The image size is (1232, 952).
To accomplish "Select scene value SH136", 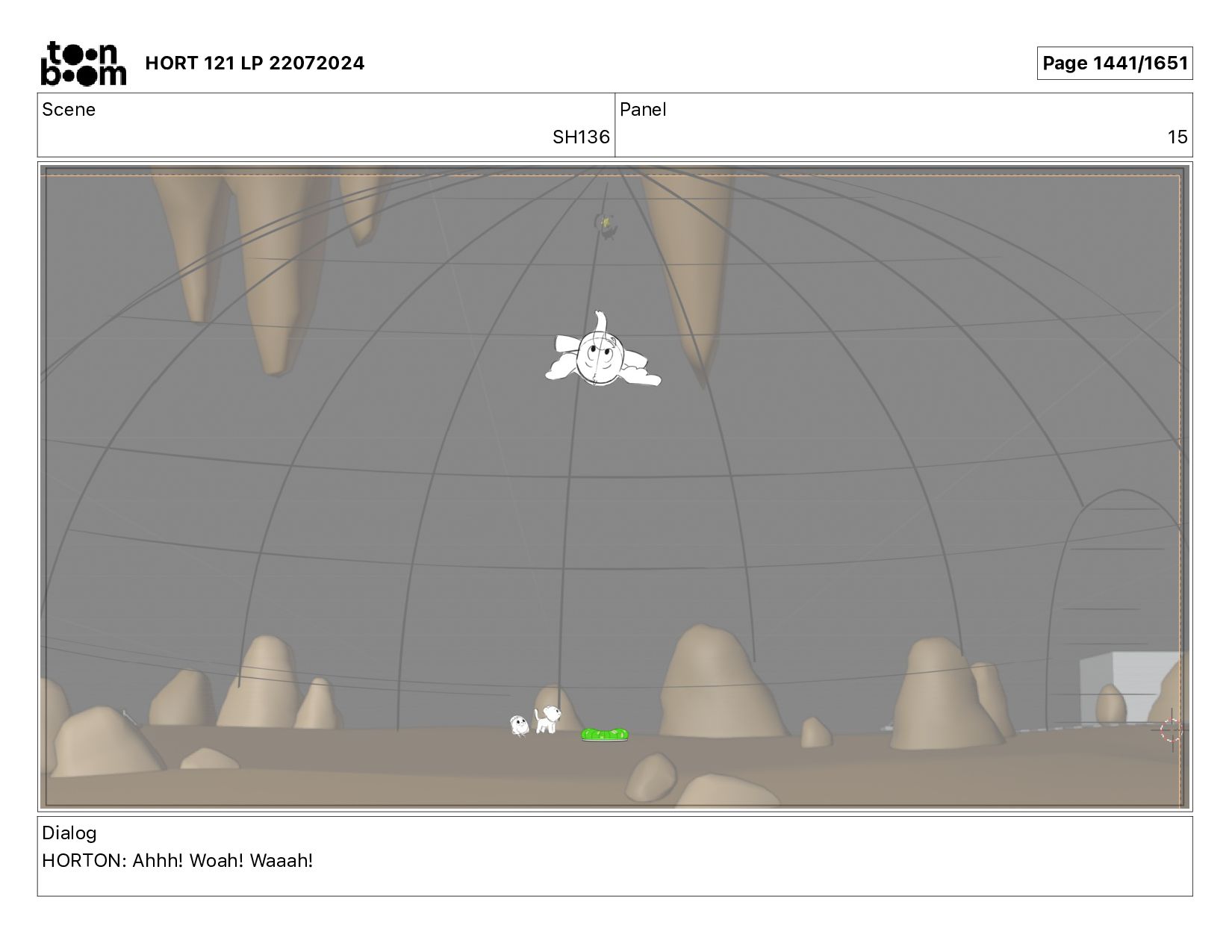I will 581,137.
